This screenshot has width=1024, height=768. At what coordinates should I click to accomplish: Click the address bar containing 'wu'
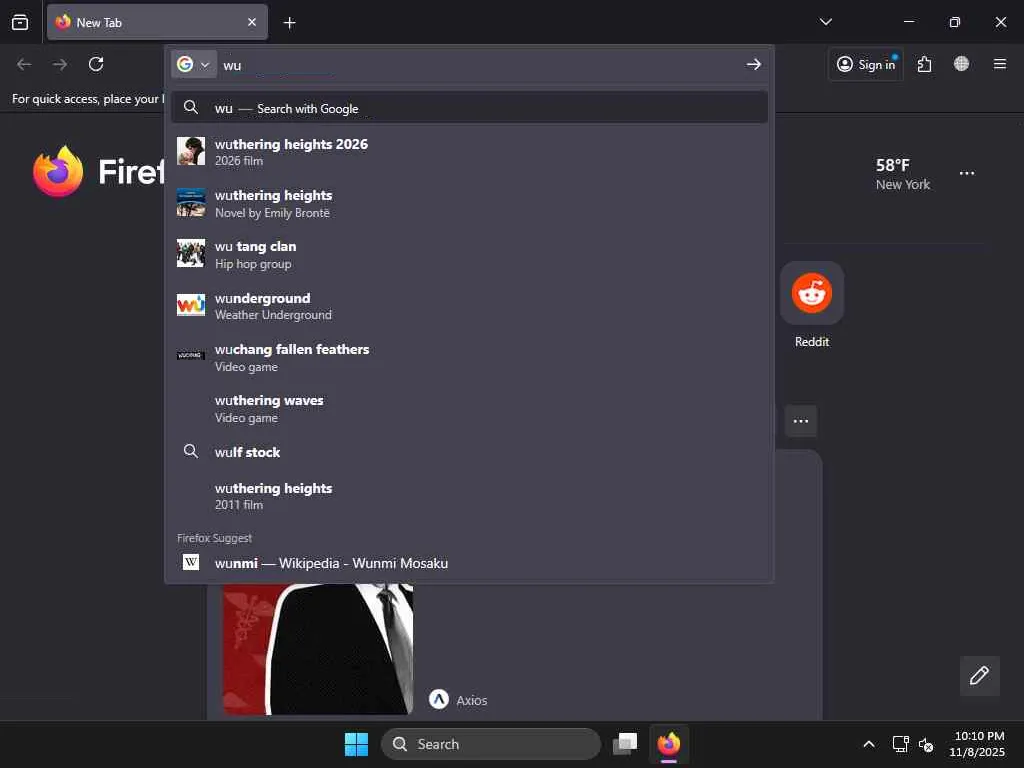click(x=480, y=65)
